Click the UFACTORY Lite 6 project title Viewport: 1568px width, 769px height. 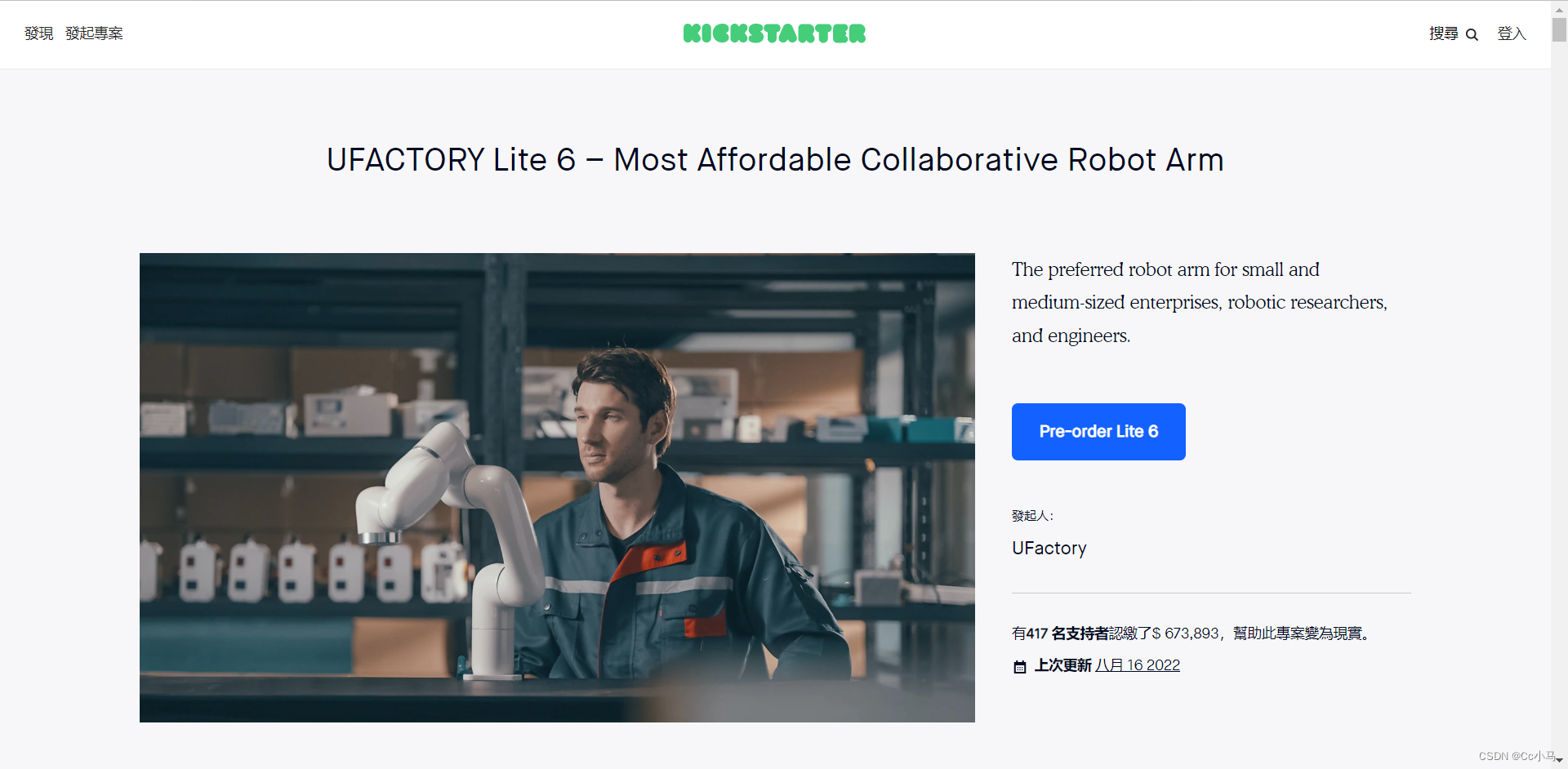[x=775, y=160]
